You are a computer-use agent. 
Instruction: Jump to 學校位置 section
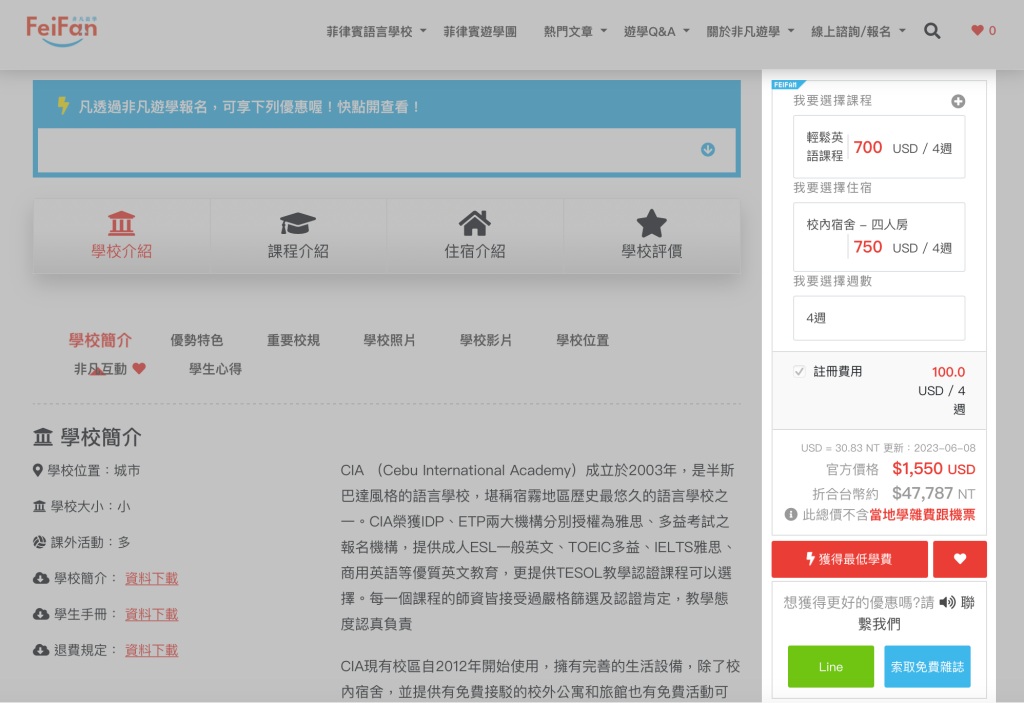(583, 340)
